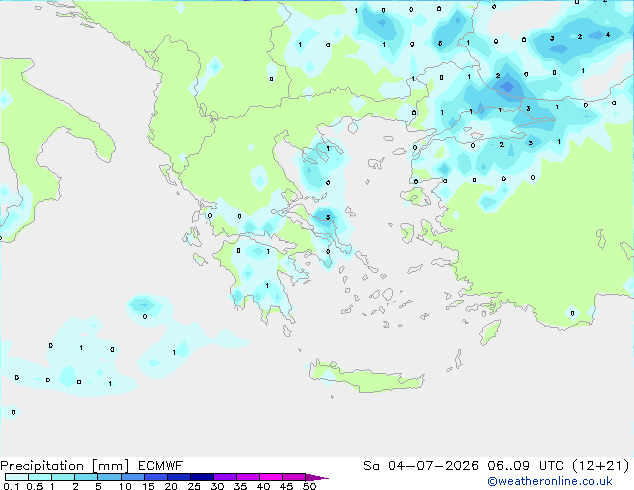Click the 'Sa 04-07-2026' date text
Screen dimensions: 634x490
421,466
